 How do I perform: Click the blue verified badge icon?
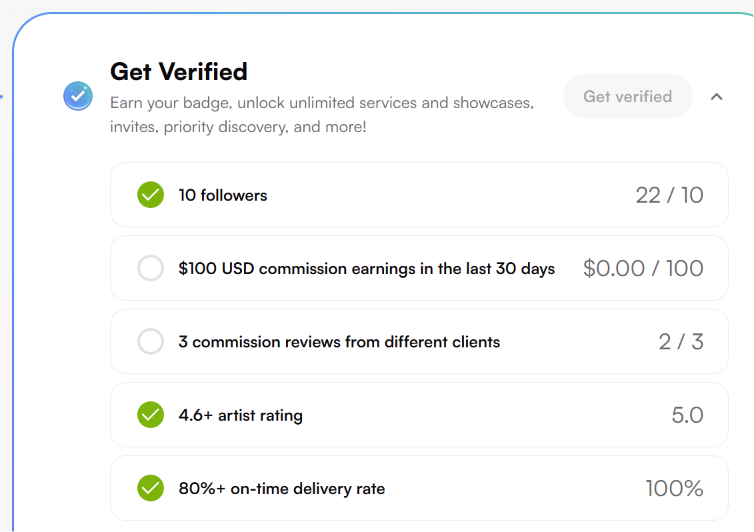click(x=78, y=96)
